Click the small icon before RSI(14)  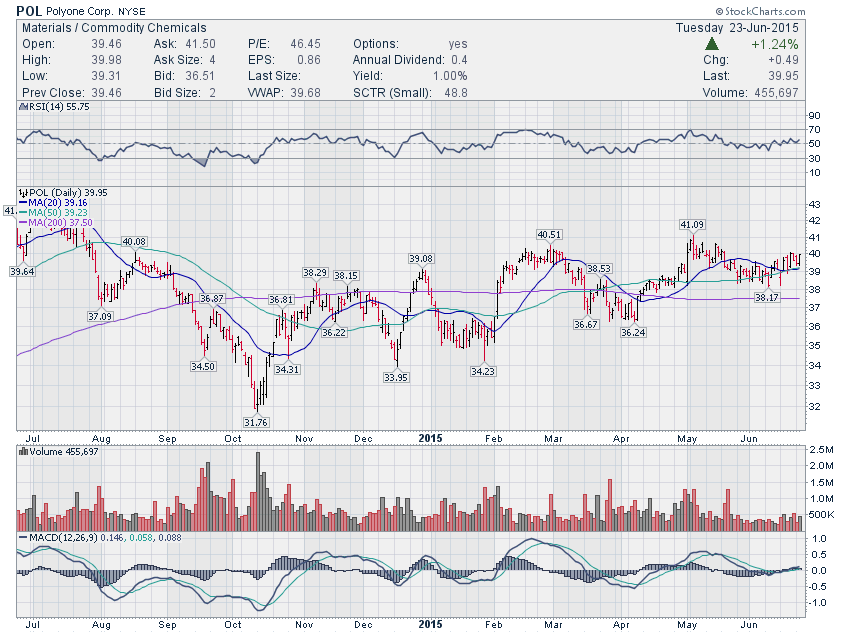(22, 107)
